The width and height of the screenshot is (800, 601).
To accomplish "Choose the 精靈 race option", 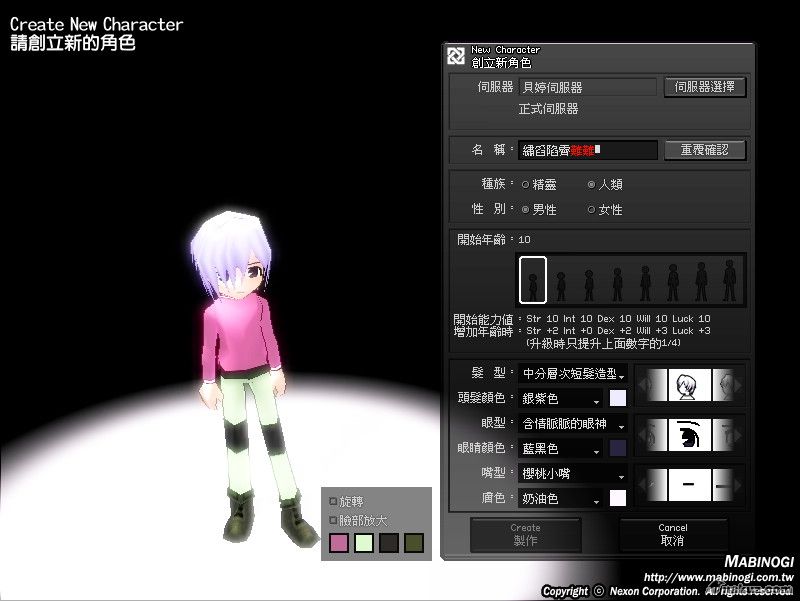I will pyautogui.click(x=525, y=185).
